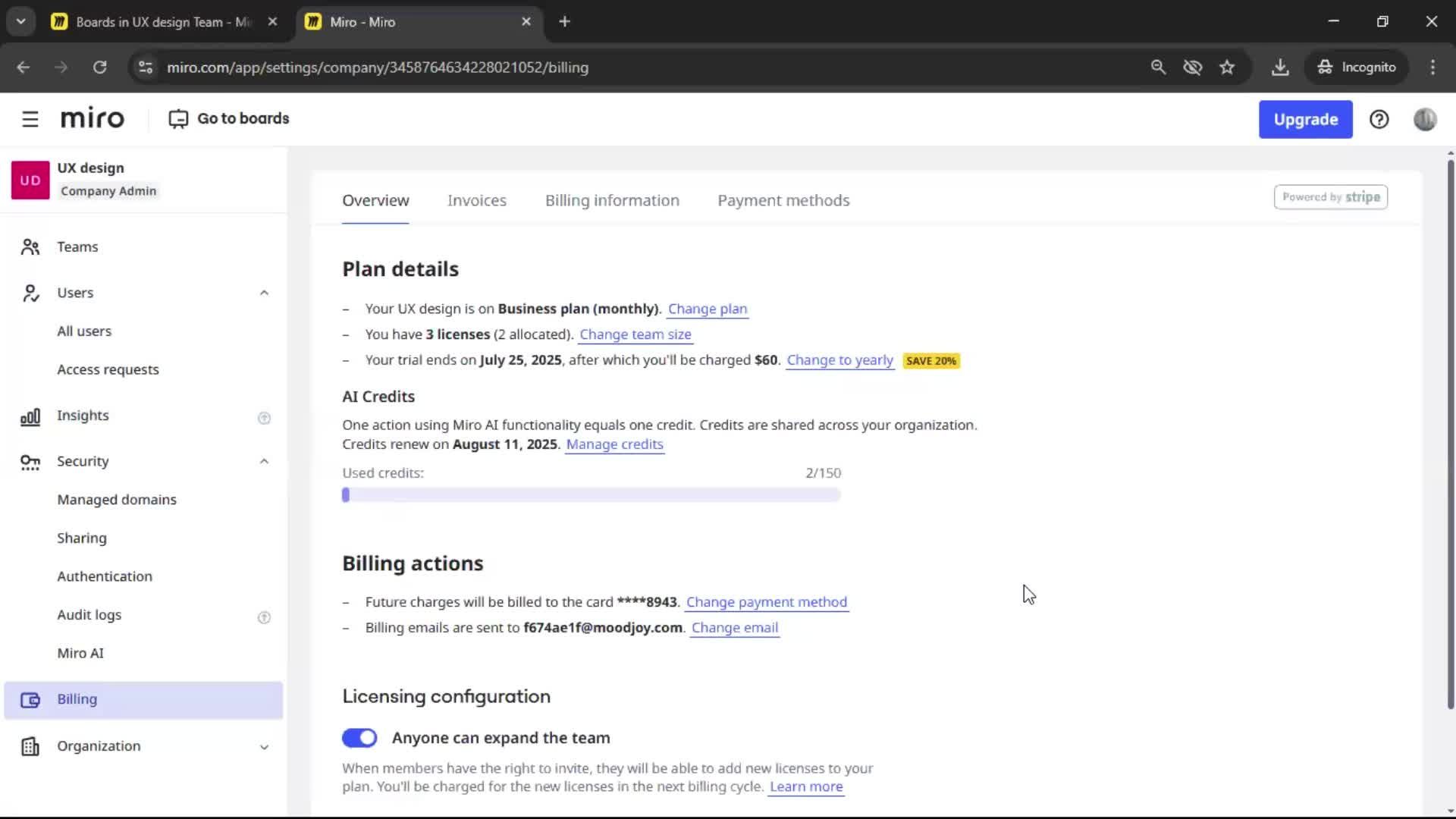Viewport: 1456px width, 819px height.
Task: Open the hamburger main menu
Action: click(x=30, y=119)
